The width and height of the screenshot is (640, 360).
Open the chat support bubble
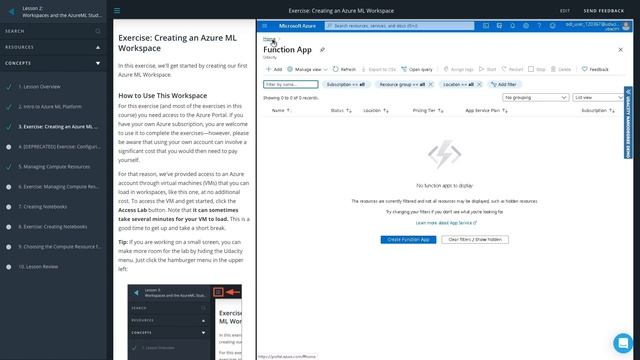tap(623, 343)
